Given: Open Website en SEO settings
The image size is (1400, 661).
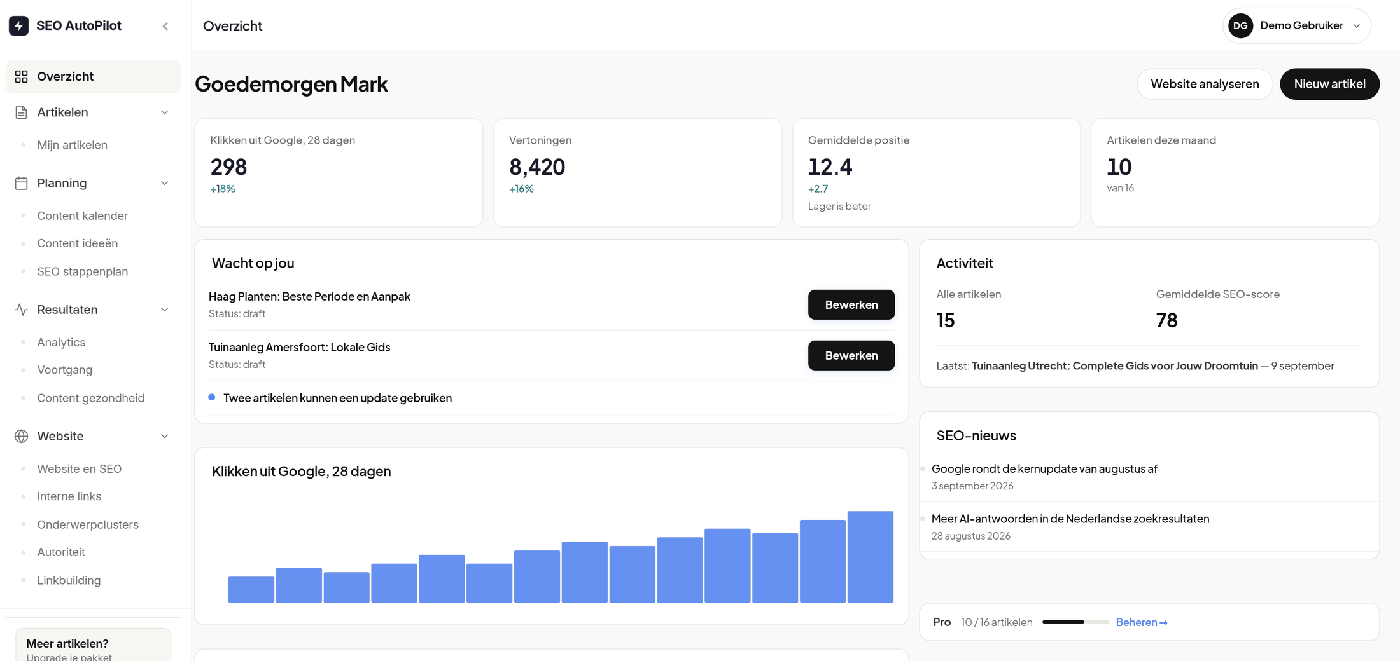Looking at the screenshot, I should 79,469.
